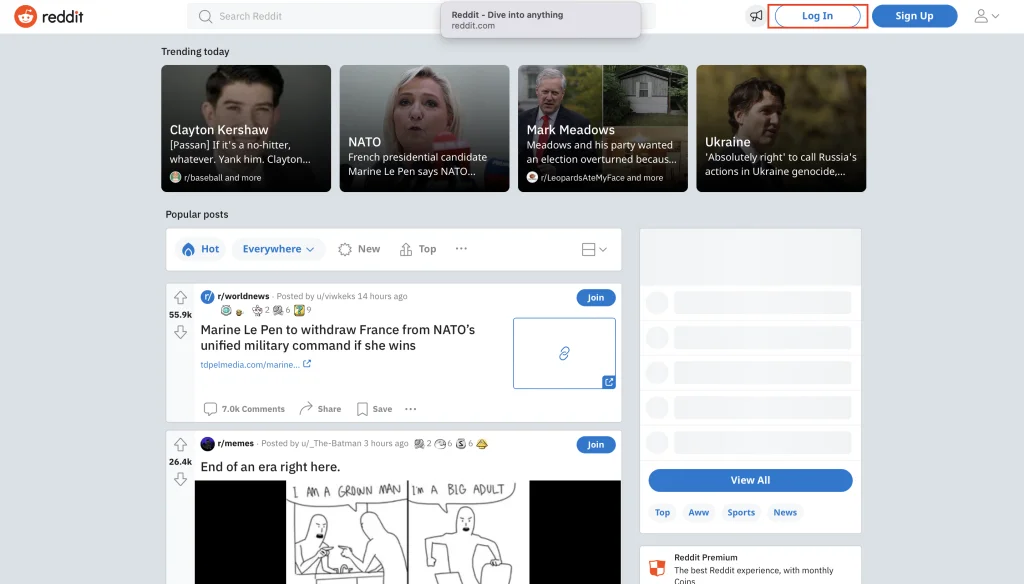Select the Top communities tag
The width and height of the screenshot is (1024, 584).
pyautogui.click(x=662, y=512)
